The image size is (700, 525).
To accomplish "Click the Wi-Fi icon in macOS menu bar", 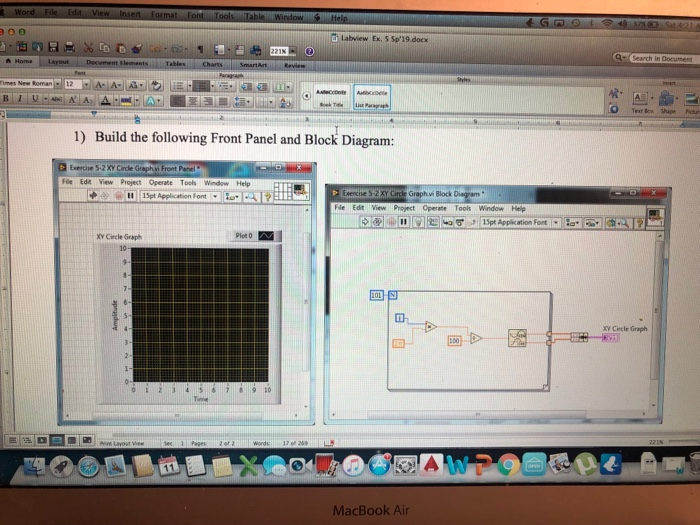I will click(606, 23).
